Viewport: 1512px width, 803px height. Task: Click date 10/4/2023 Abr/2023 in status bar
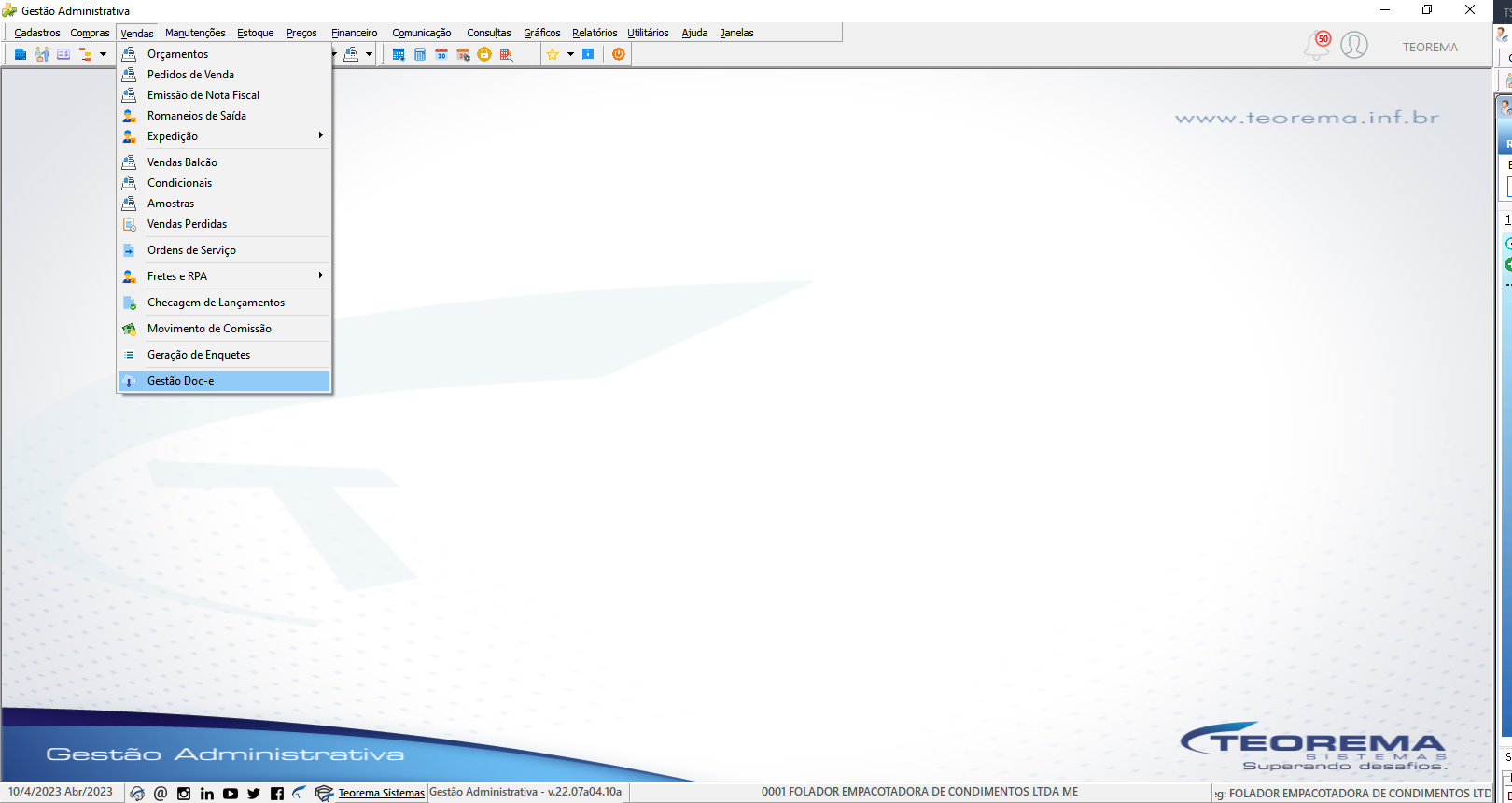click(61, 792)
